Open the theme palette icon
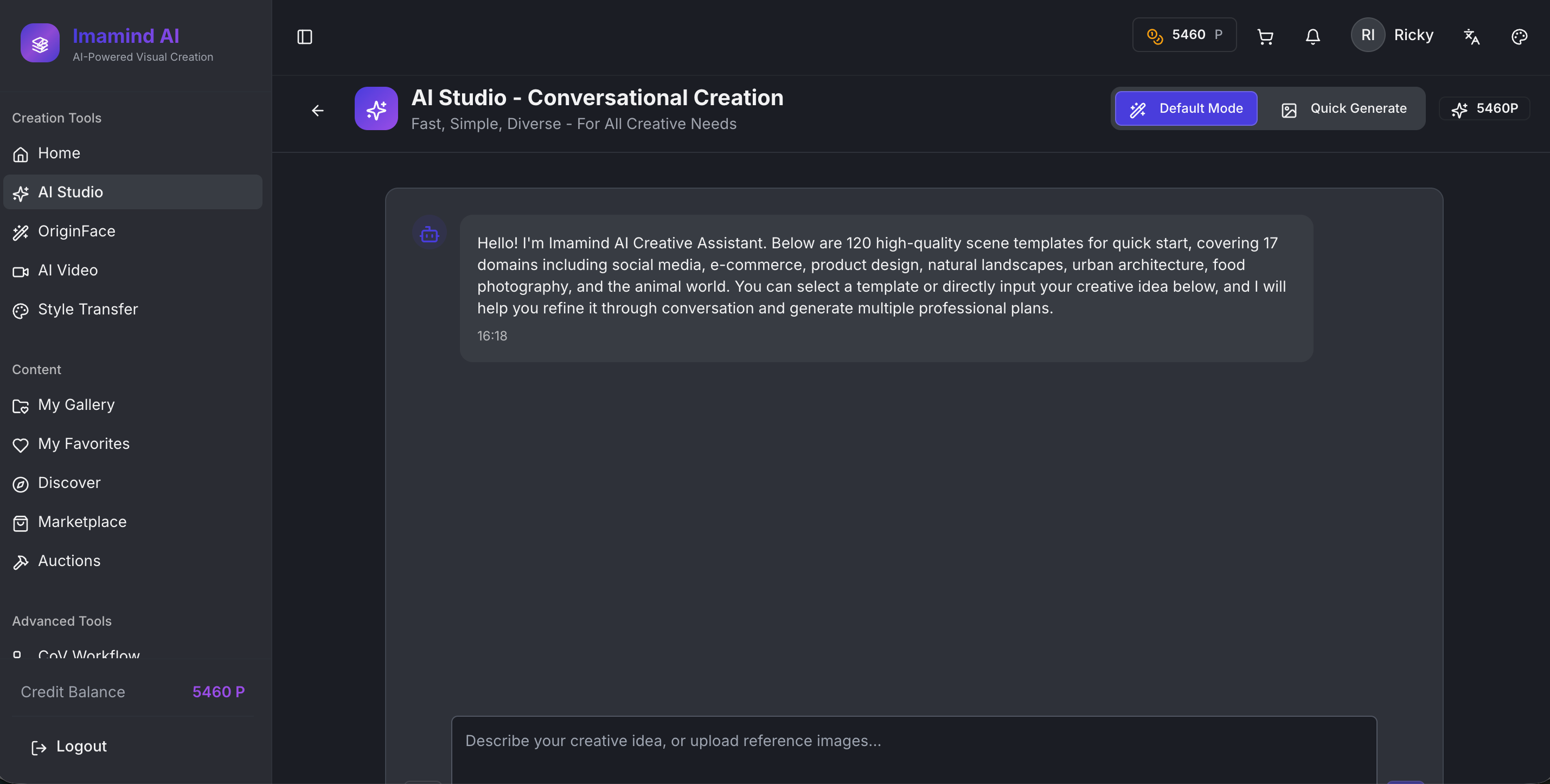Screen dimensions: 1550x784 tap(1519, 37)
